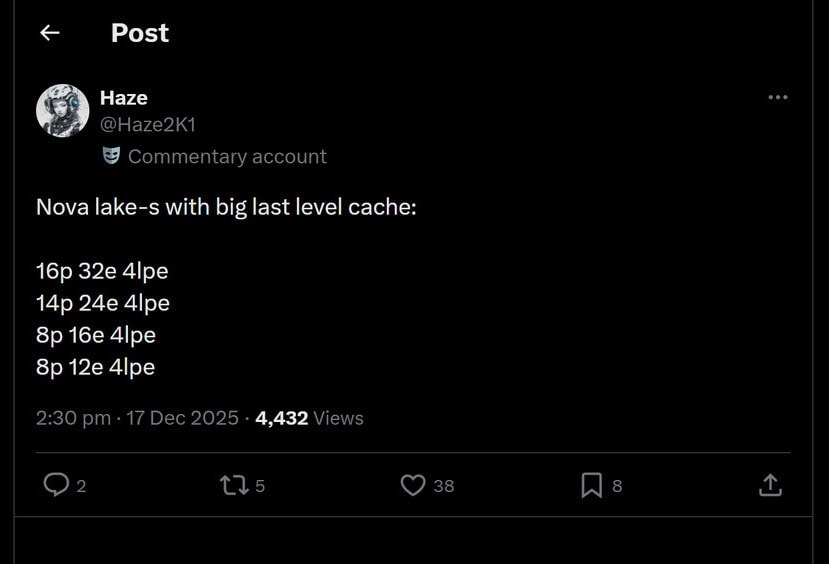View the 4,432 Views count
Screen dimensions: 829x564
[x=309, y=418]
